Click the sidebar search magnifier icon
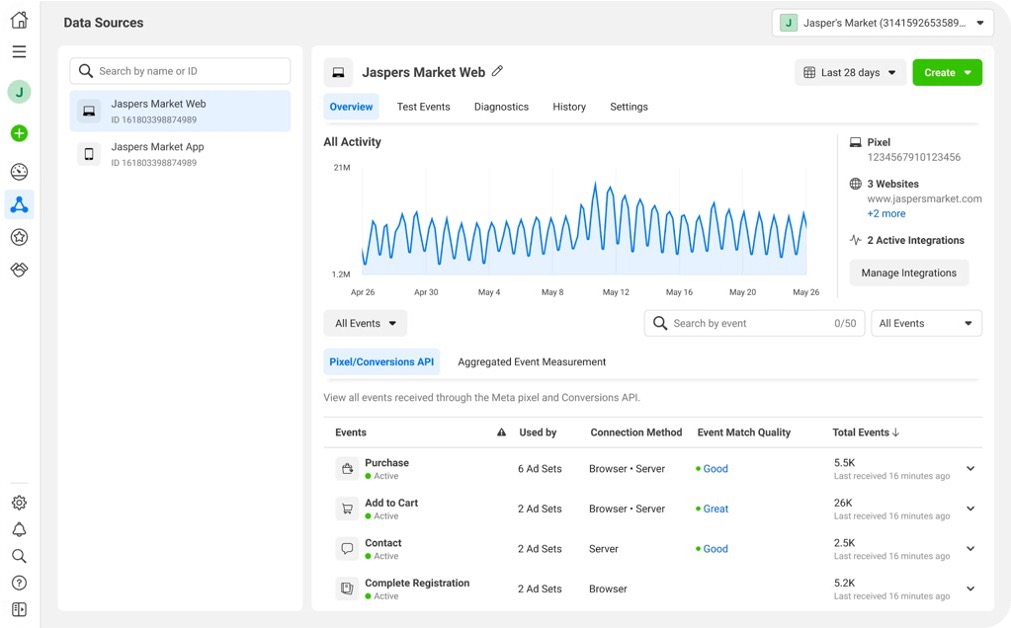 point(19,556)
